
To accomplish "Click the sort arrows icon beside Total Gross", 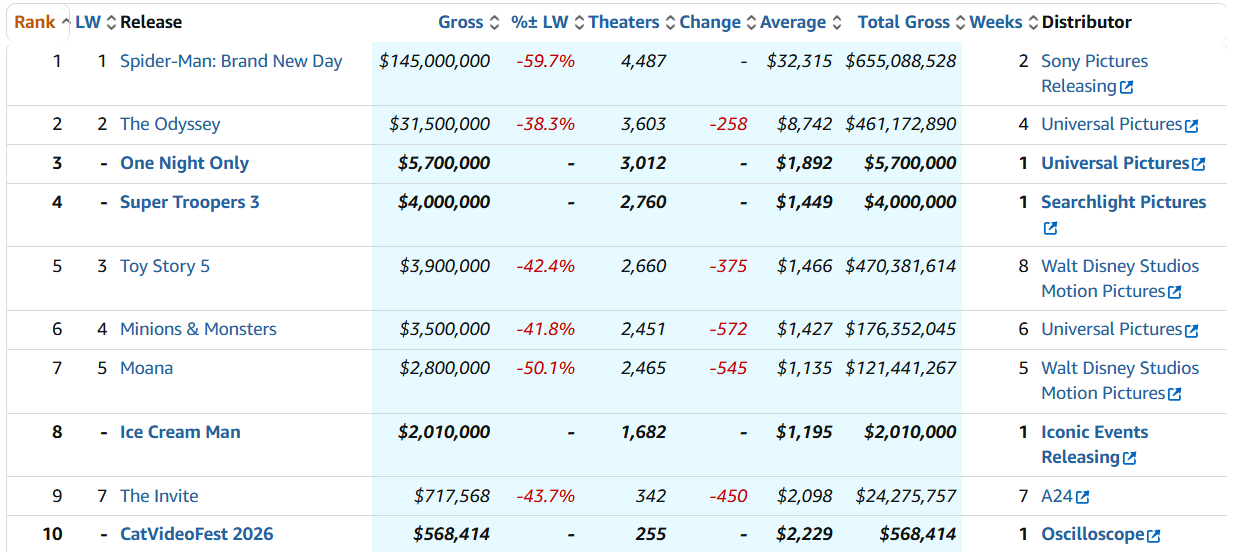I will [960, 22].
